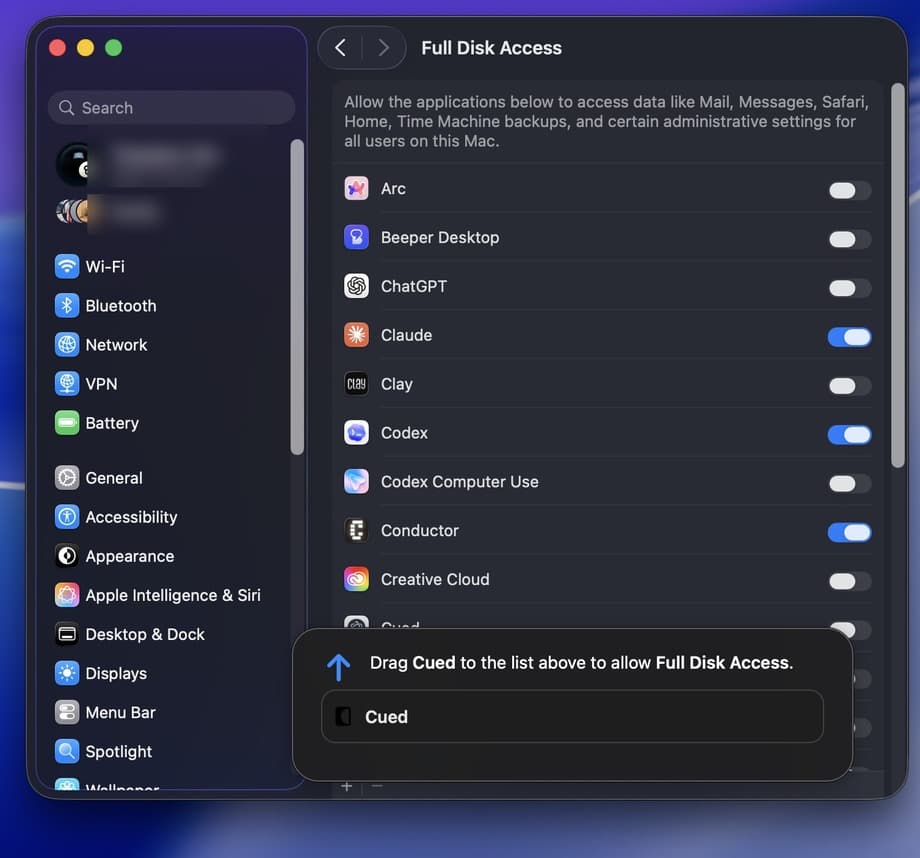920x858 pixels.
Task: Click the Arc app icon
Action: click(356, 188)
